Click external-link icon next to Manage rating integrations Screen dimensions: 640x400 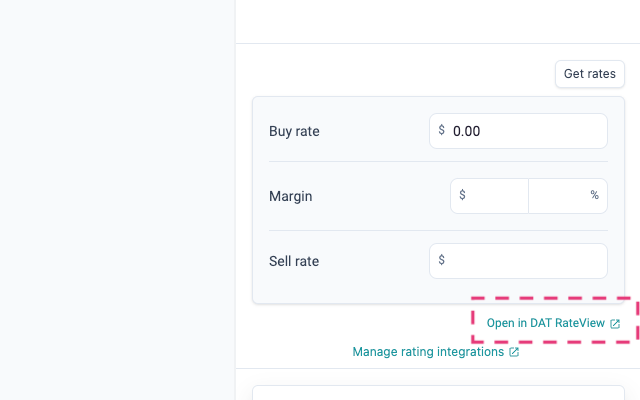(x=514, y=352)
